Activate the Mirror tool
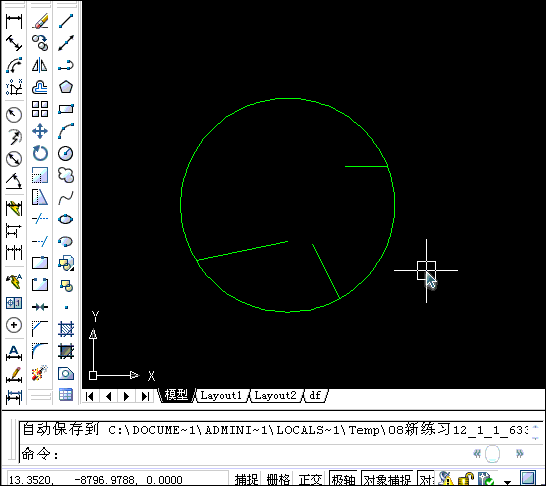The image size is (546, 486). [x=40, y=65]
